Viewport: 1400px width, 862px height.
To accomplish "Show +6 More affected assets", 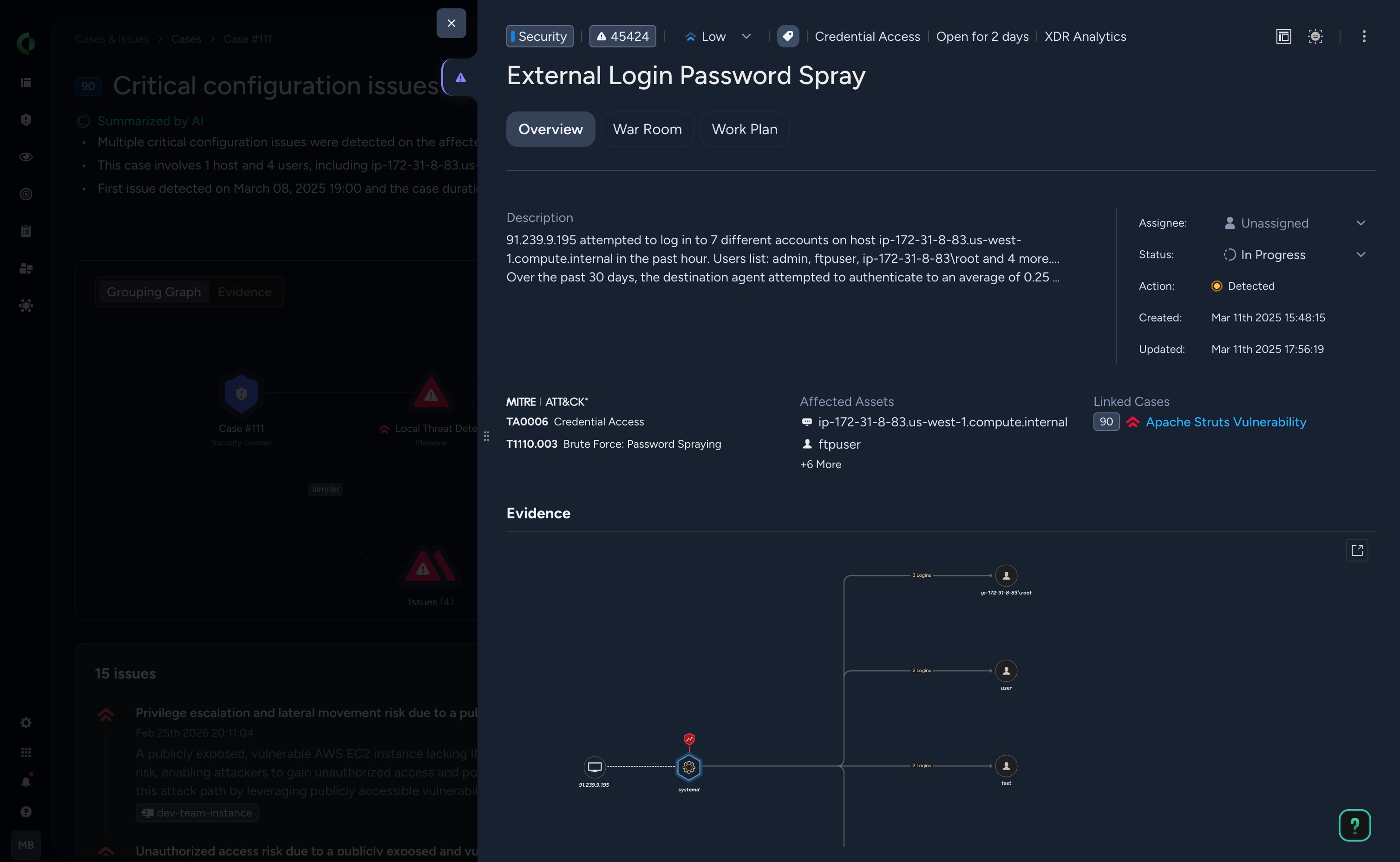I will click(820, 464).
